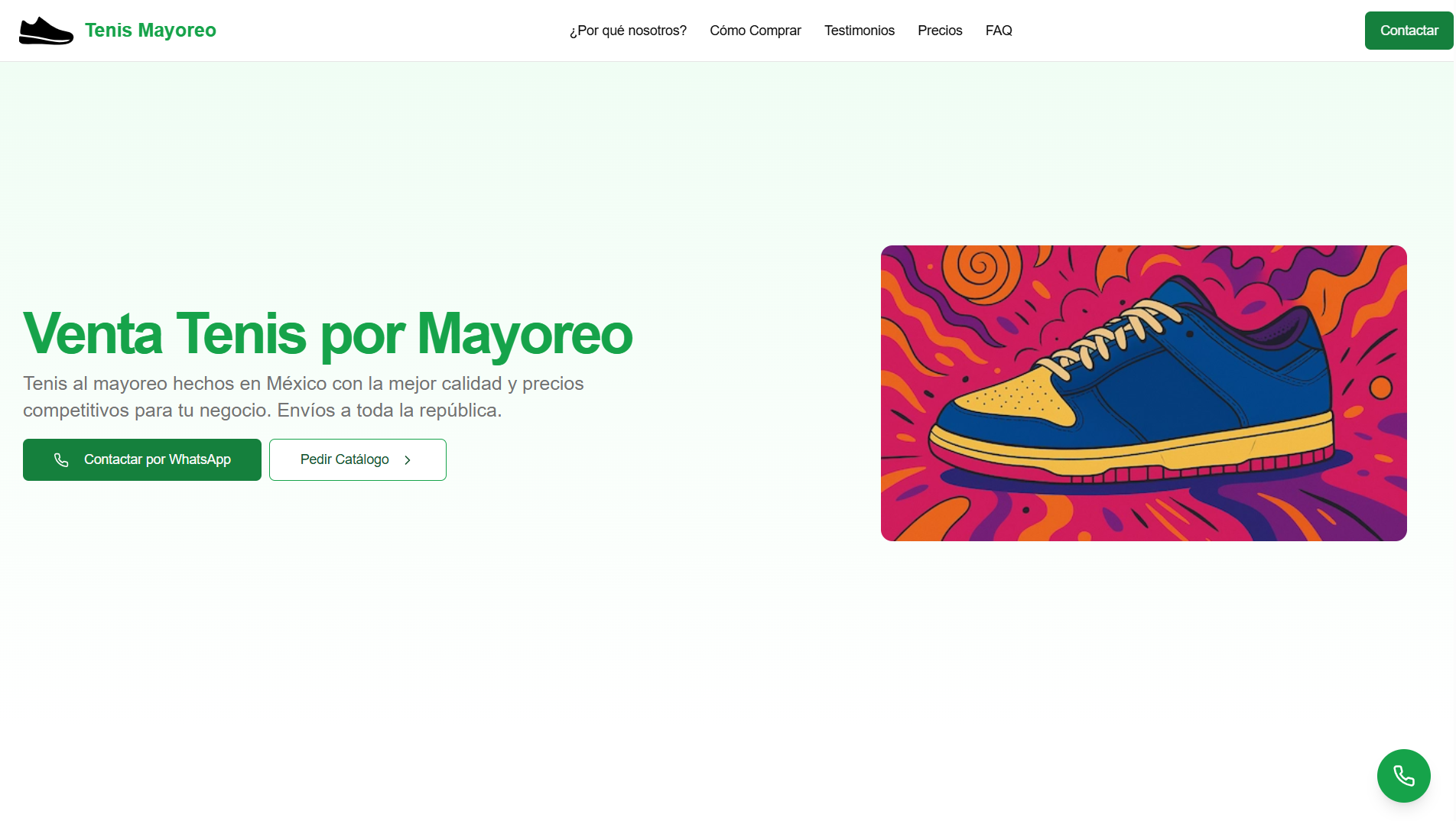
Task: Open the ¿Por qué nosotros? section
Action: point(628,31)
